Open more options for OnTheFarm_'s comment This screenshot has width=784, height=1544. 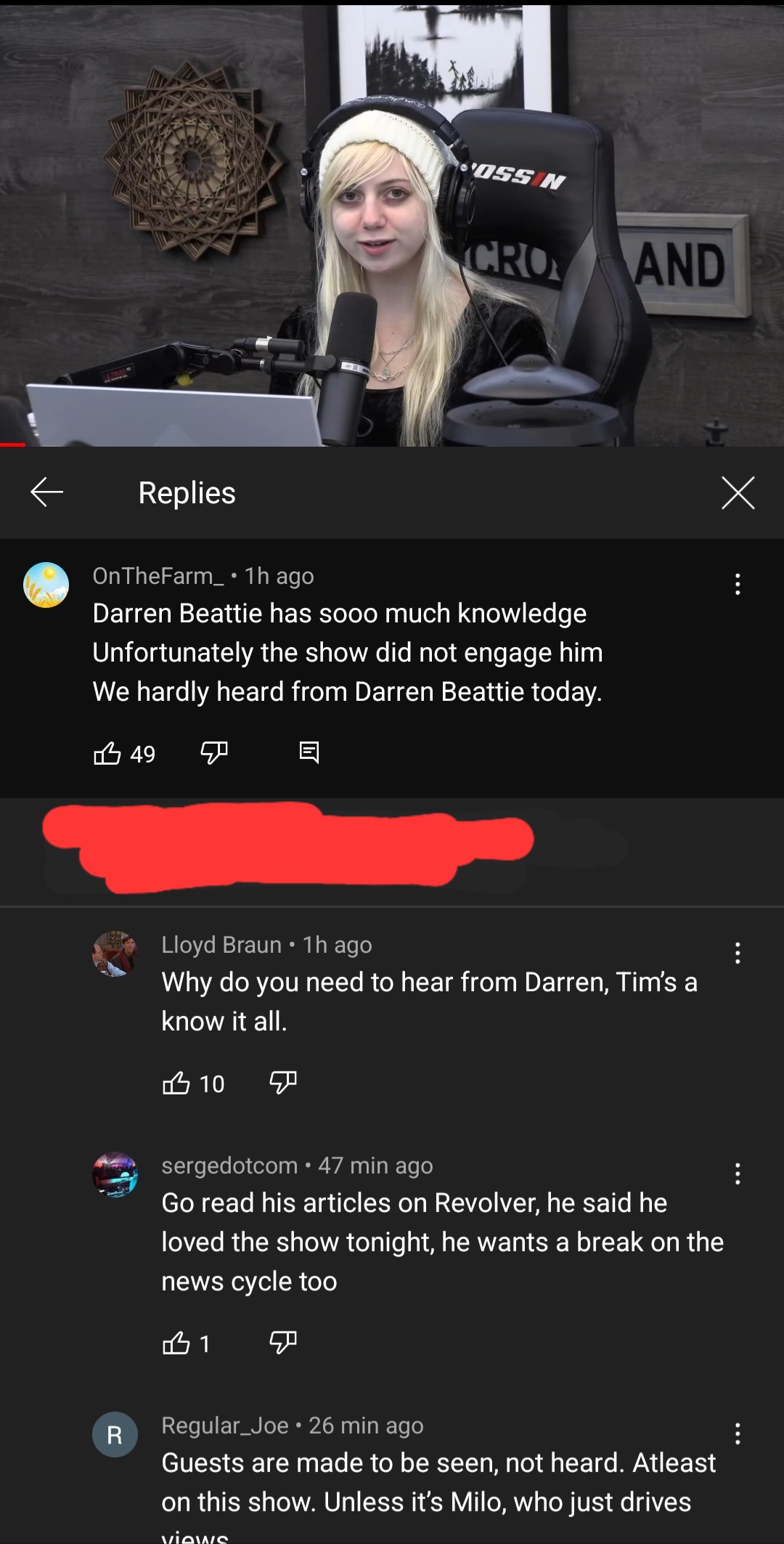[x=738, y=584]
